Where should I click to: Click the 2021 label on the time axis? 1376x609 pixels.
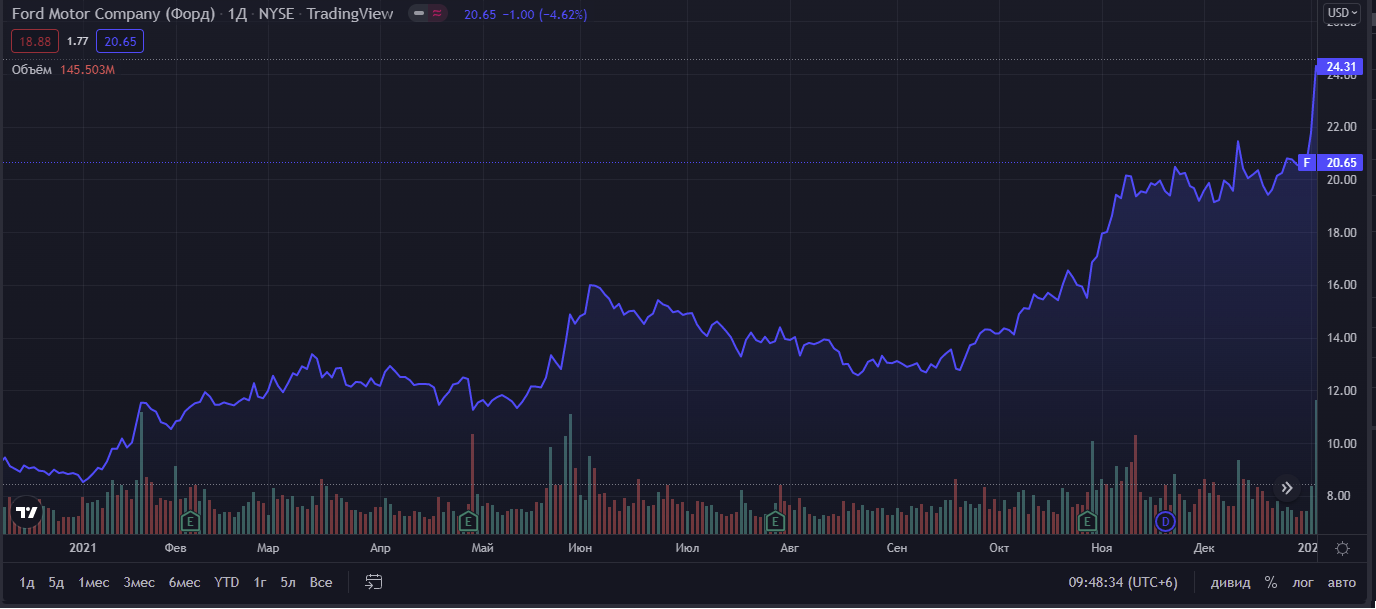[x=82, y=548]
